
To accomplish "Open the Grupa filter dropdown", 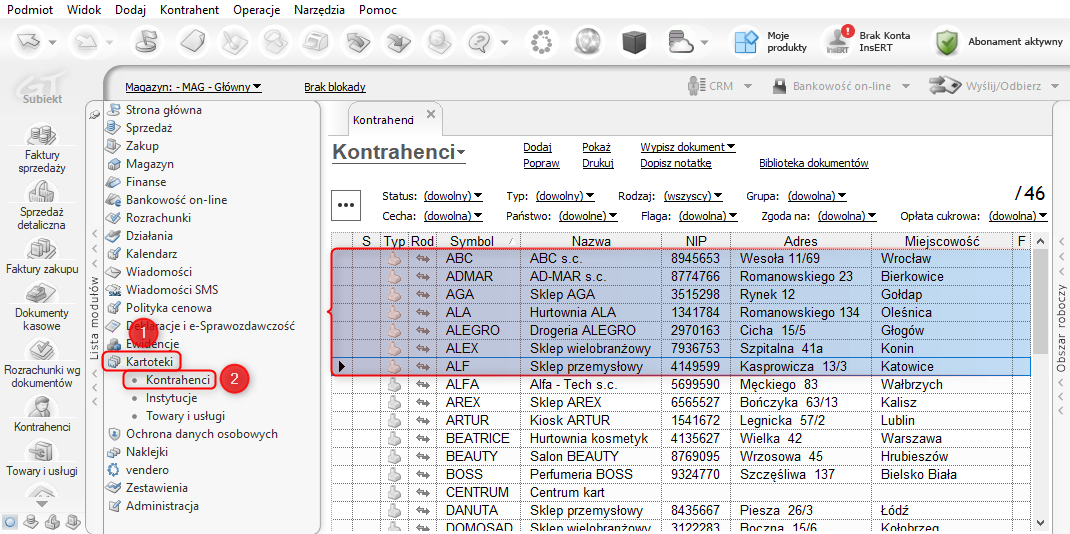I will pyautogui.click(x=817, y=196).
